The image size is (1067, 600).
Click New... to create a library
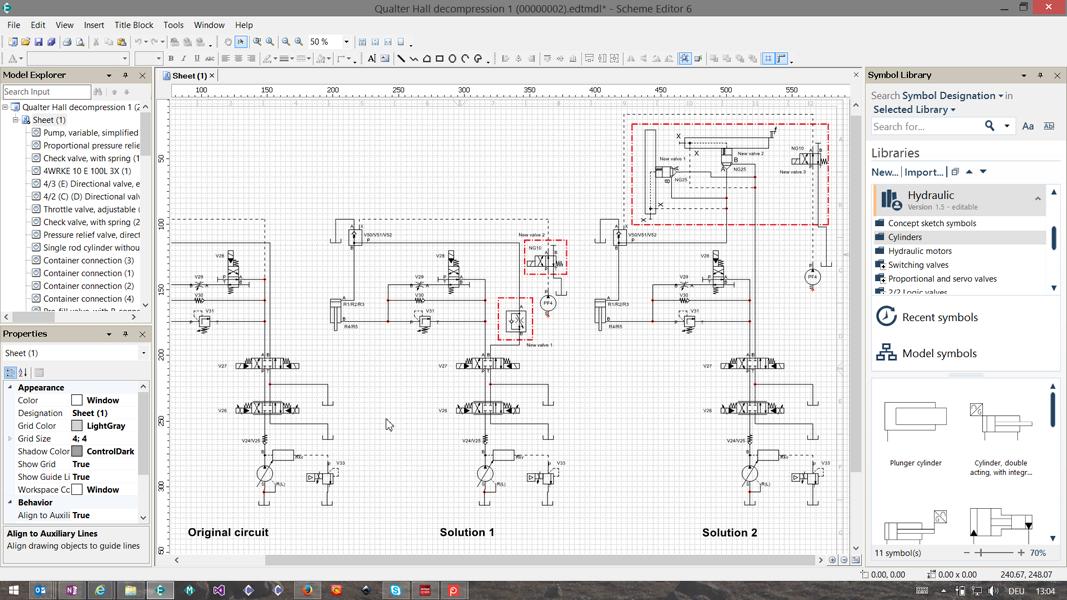(885, 172)
